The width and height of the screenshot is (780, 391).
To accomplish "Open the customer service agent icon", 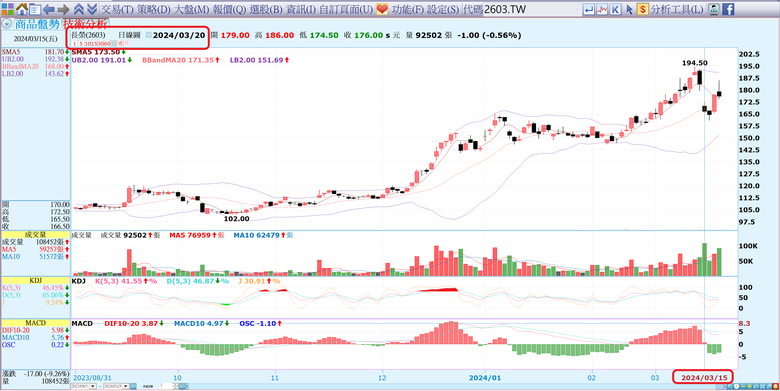I will [714, 9].
